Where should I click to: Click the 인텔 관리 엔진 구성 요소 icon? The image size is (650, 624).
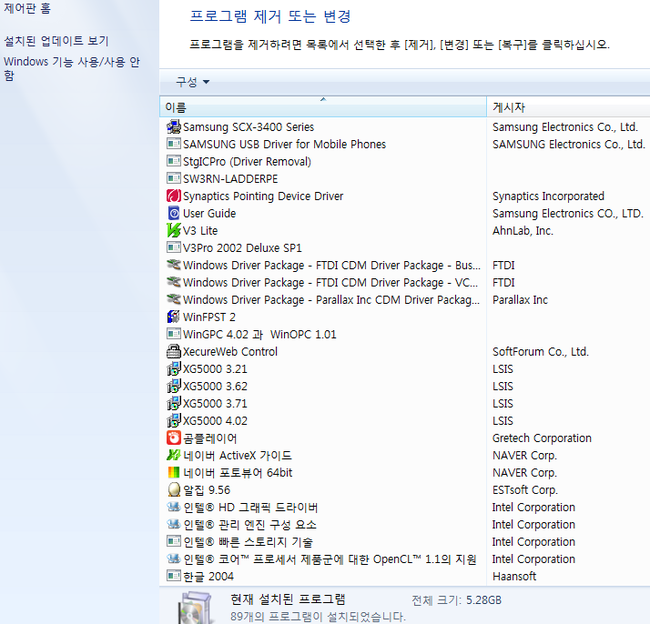[x=174, y=524]
